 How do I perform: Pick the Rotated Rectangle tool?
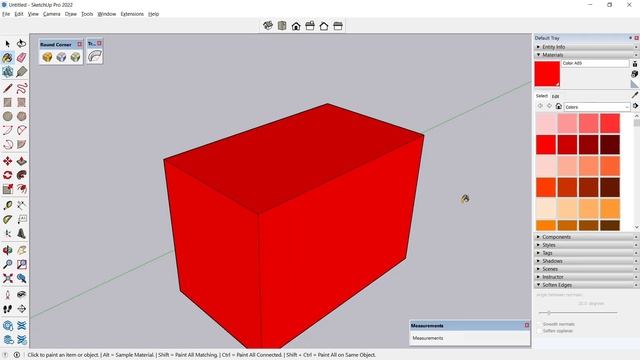point(21,102)
